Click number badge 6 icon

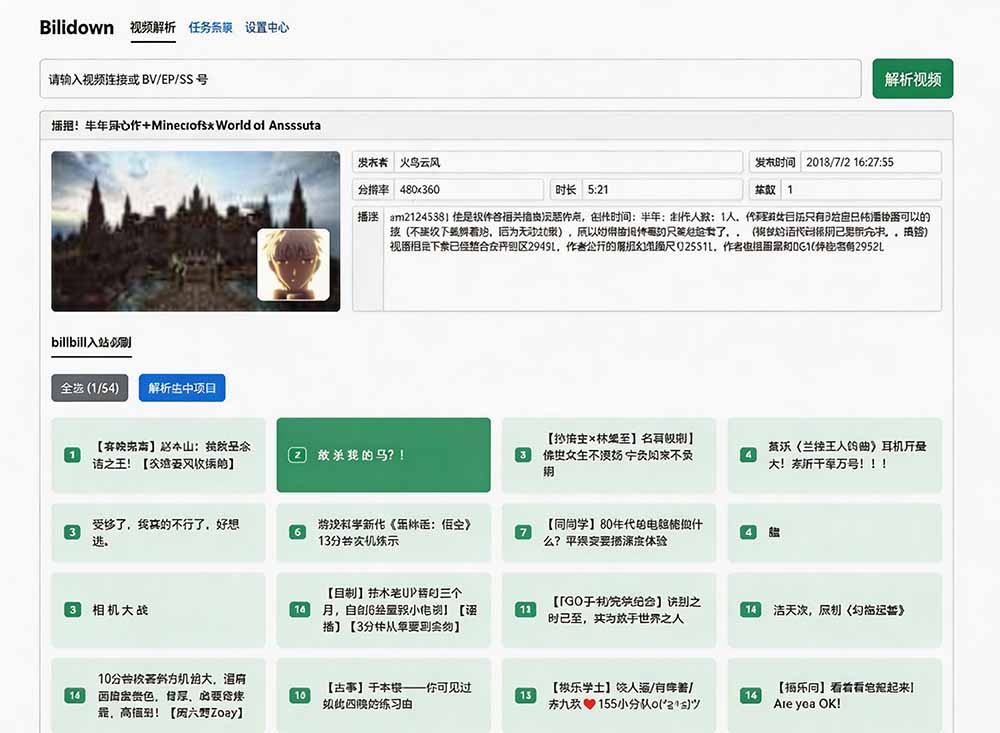pyautogui.click(x=297, y=532)
